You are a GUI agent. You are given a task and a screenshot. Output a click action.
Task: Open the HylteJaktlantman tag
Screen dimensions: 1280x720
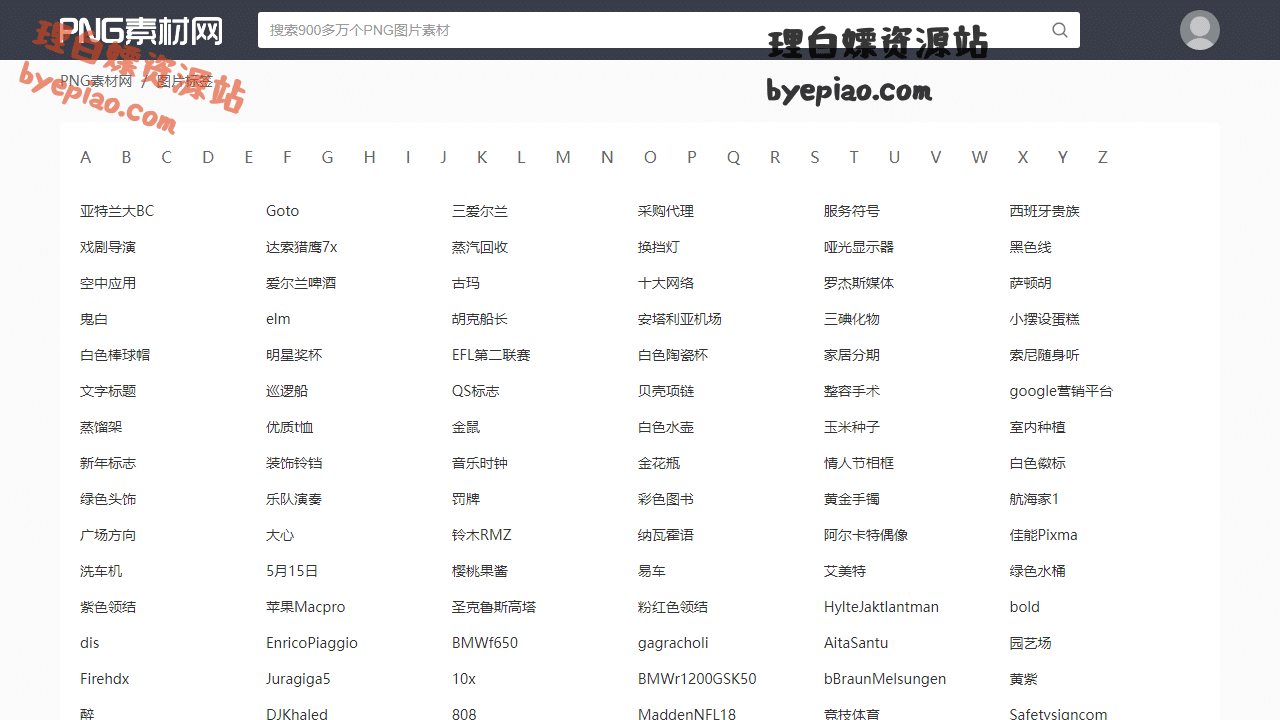pyautogui.click(x=881, y=607)
